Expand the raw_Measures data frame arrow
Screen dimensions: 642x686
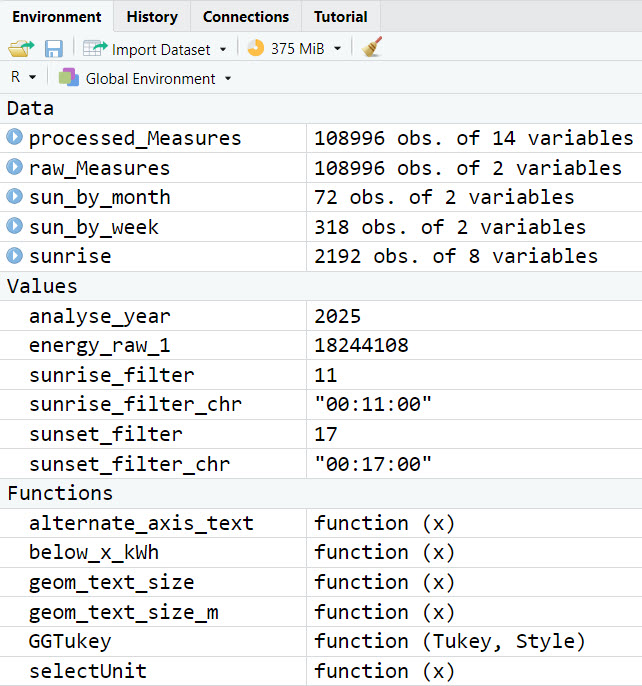(x=14, y=168)
